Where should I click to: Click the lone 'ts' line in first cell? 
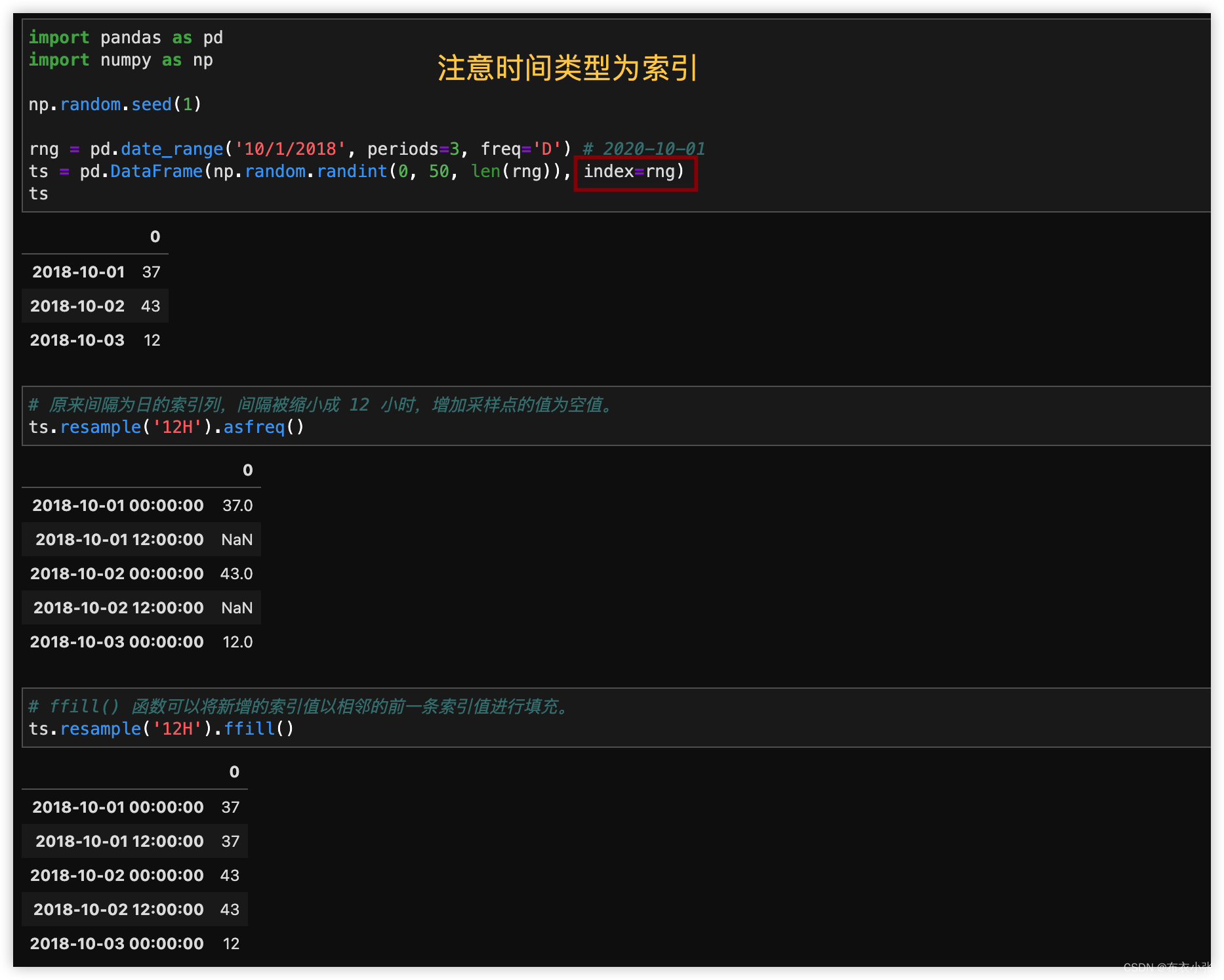39,194
